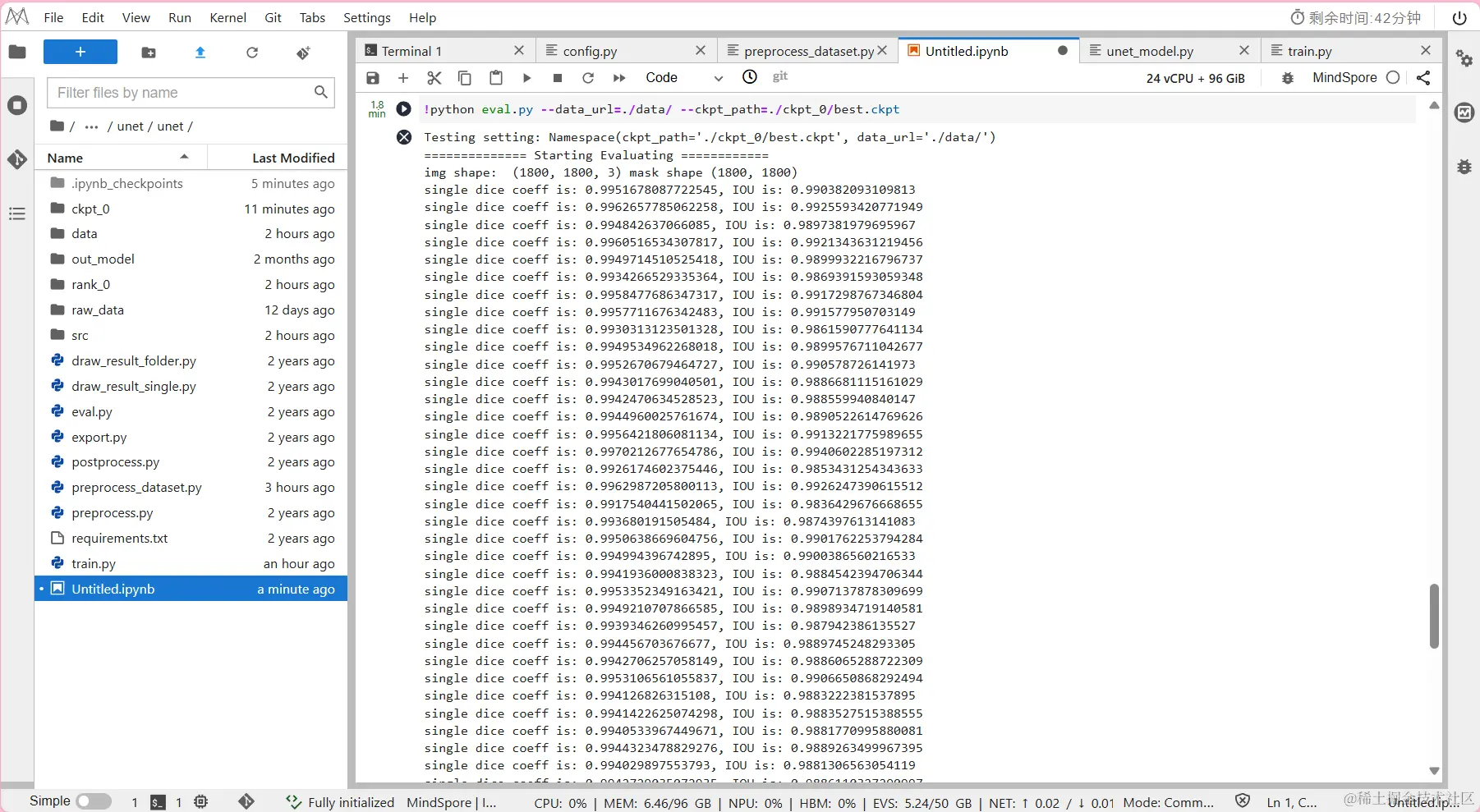Toggle Simple interface mode switch

coord(94,801)
